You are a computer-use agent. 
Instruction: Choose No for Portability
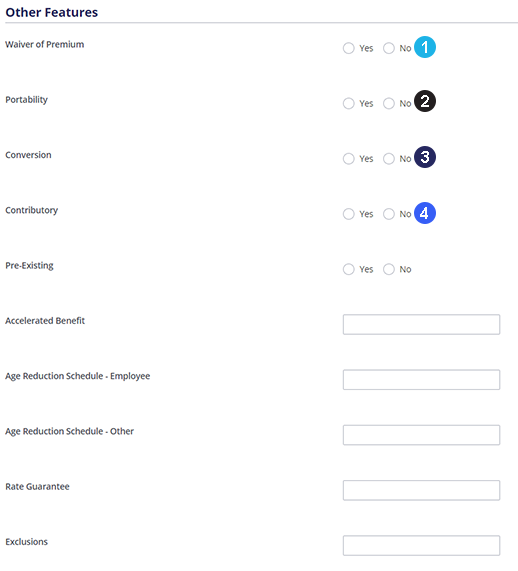pyautogui.click(x=389, y=103)
